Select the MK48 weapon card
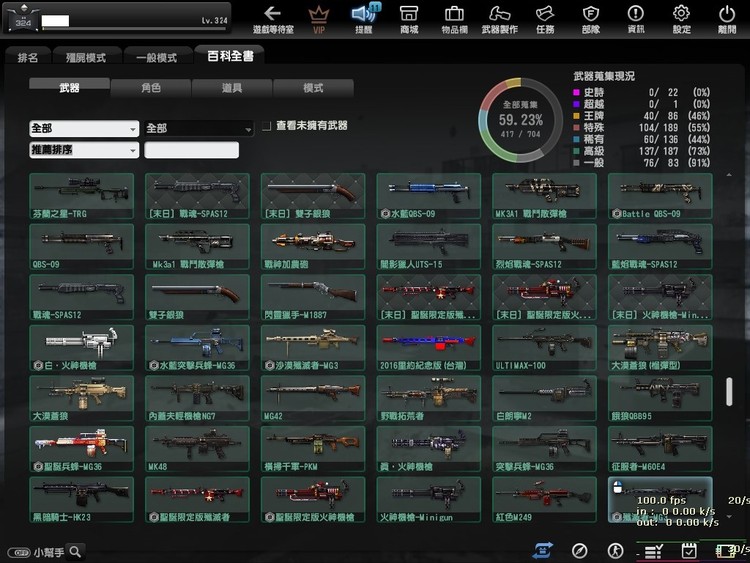Image resolution: width=750 pixels, height=563 pixels. click(x=197, y=449)
